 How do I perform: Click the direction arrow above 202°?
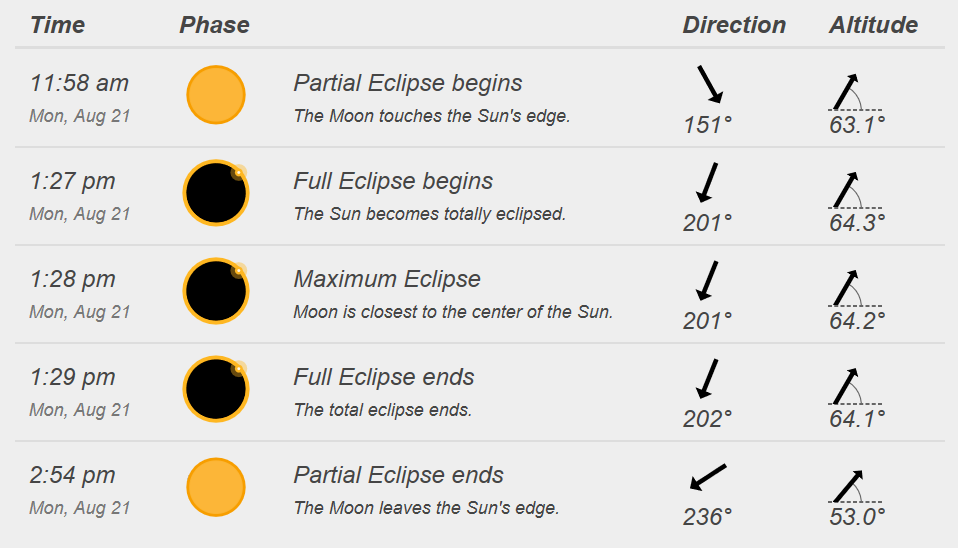tap(708, 379)
